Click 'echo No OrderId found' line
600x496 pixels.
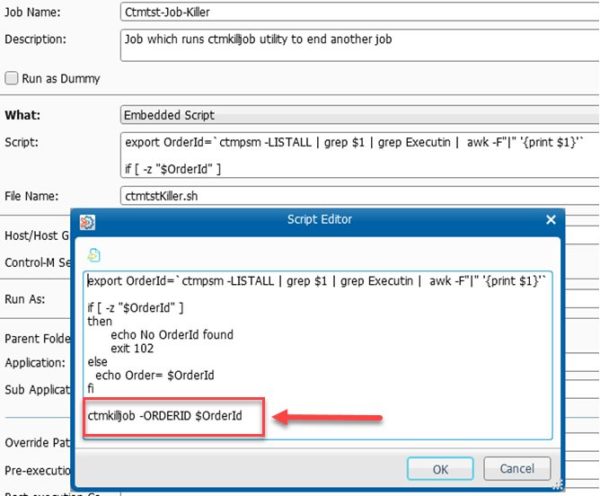[172, 334]
